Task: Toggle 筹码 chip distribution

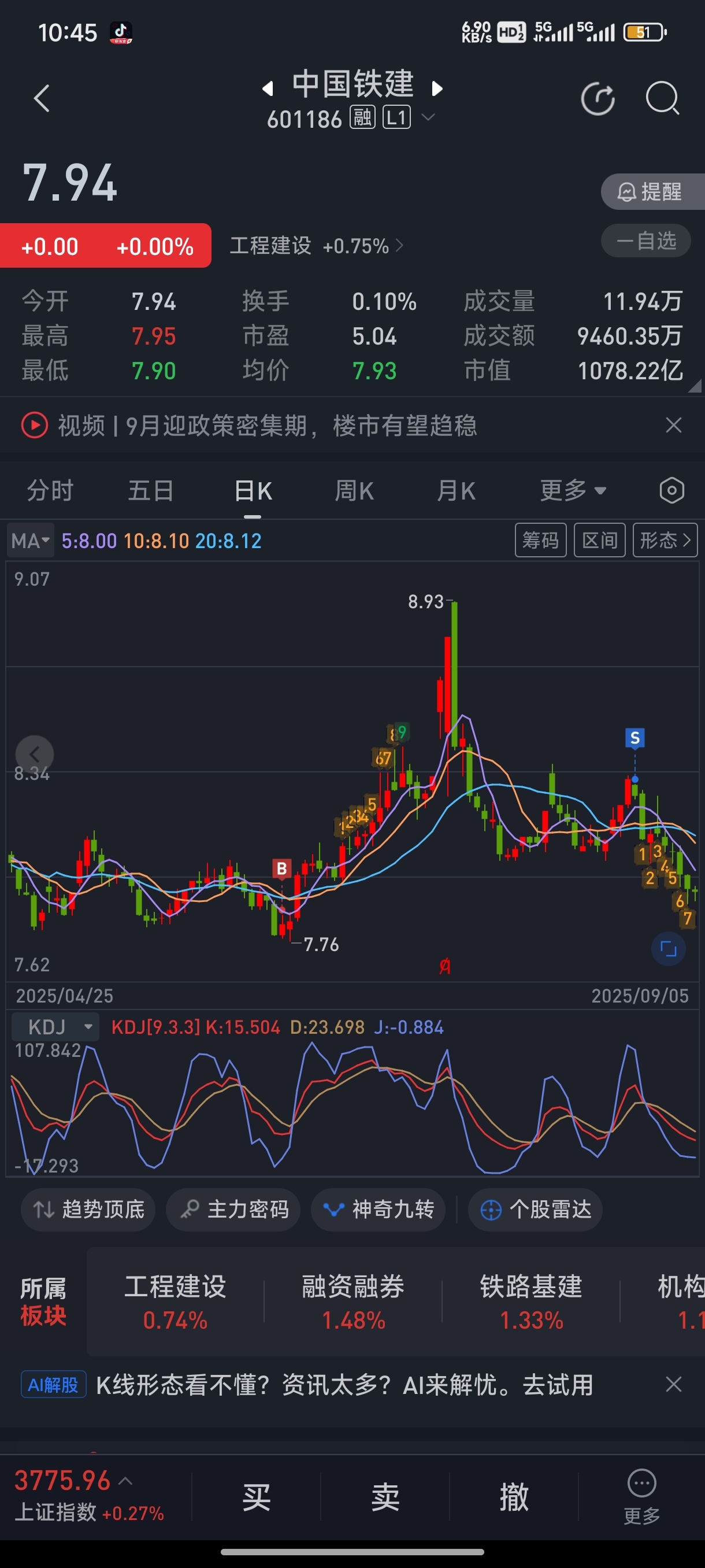Action: coord(540,540)
